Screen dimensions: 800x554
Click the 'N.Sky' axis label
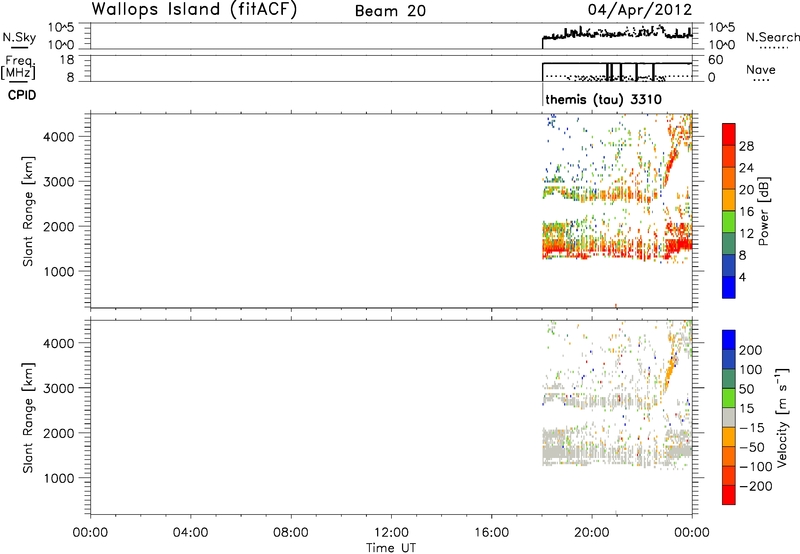point(19,37)
